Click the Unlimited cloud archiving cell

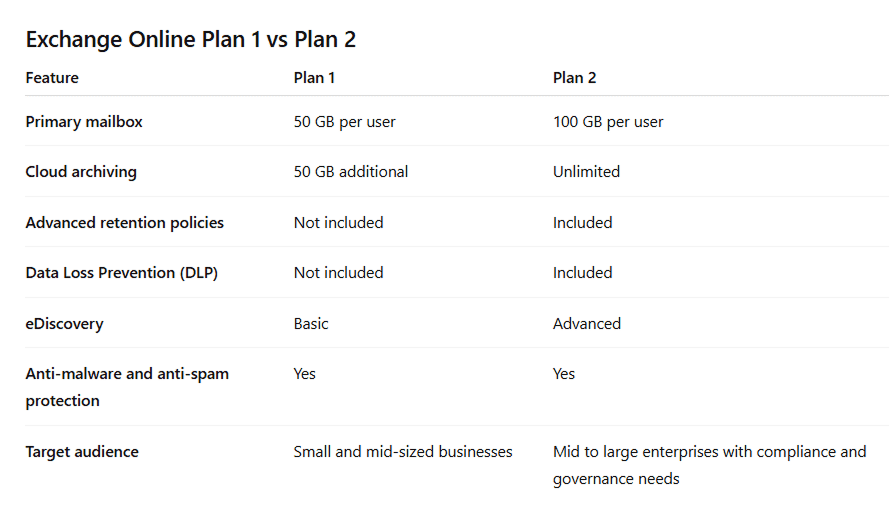586,172
